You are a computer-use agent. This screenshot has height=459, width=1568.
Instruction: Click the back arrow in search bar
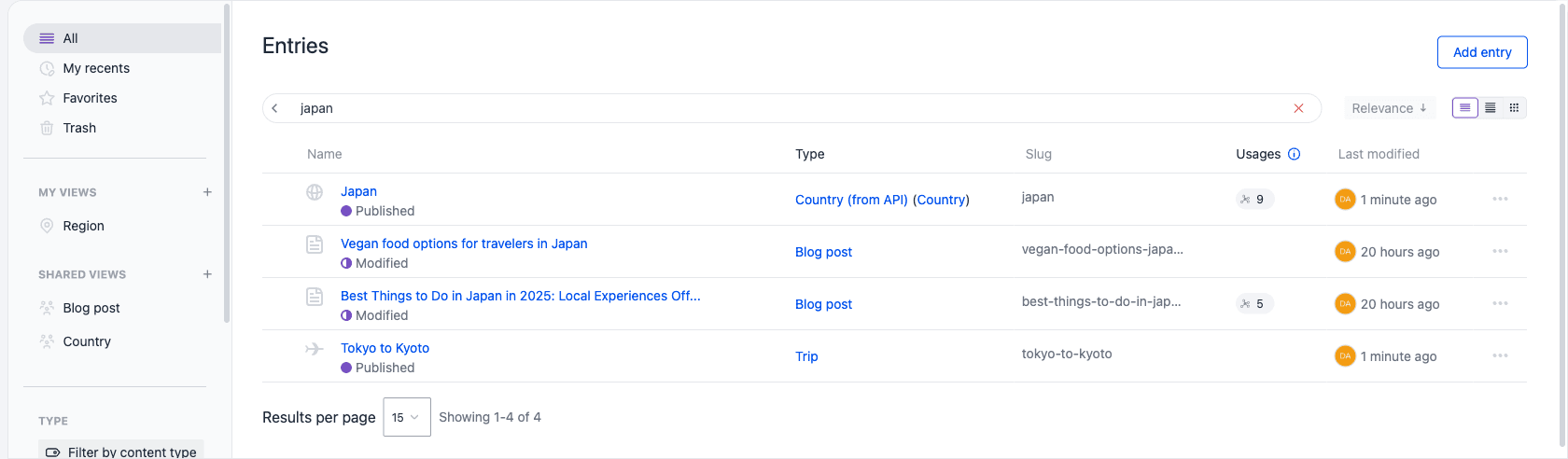tap(275, 108)
